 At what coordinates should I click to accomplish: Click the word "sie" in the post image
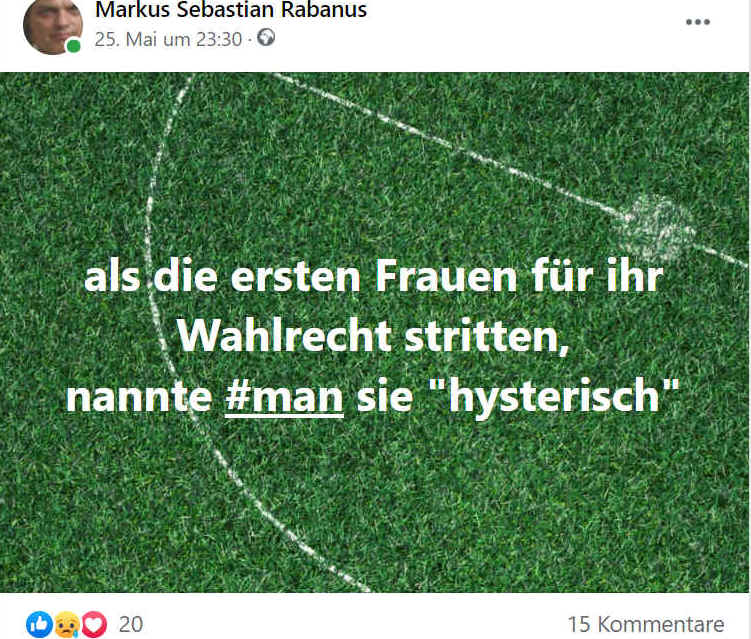[x=385, y=397]
